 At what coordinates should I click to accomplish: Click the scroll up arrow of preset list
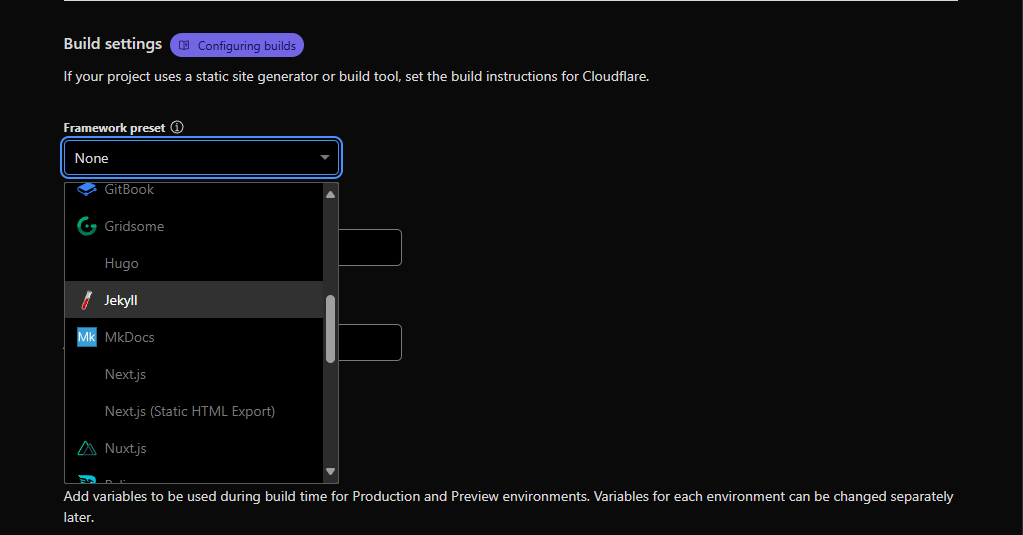click(x=331, y=193)
